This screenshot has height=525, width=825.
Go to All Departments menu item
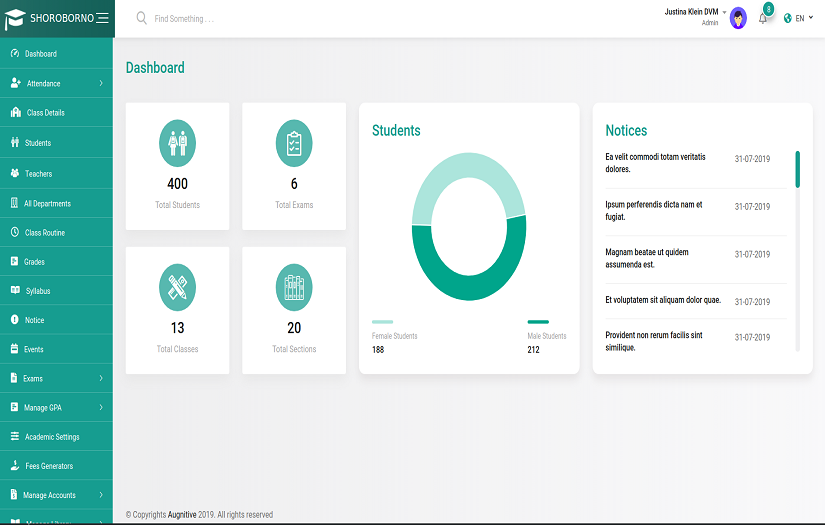pos(47,203)
